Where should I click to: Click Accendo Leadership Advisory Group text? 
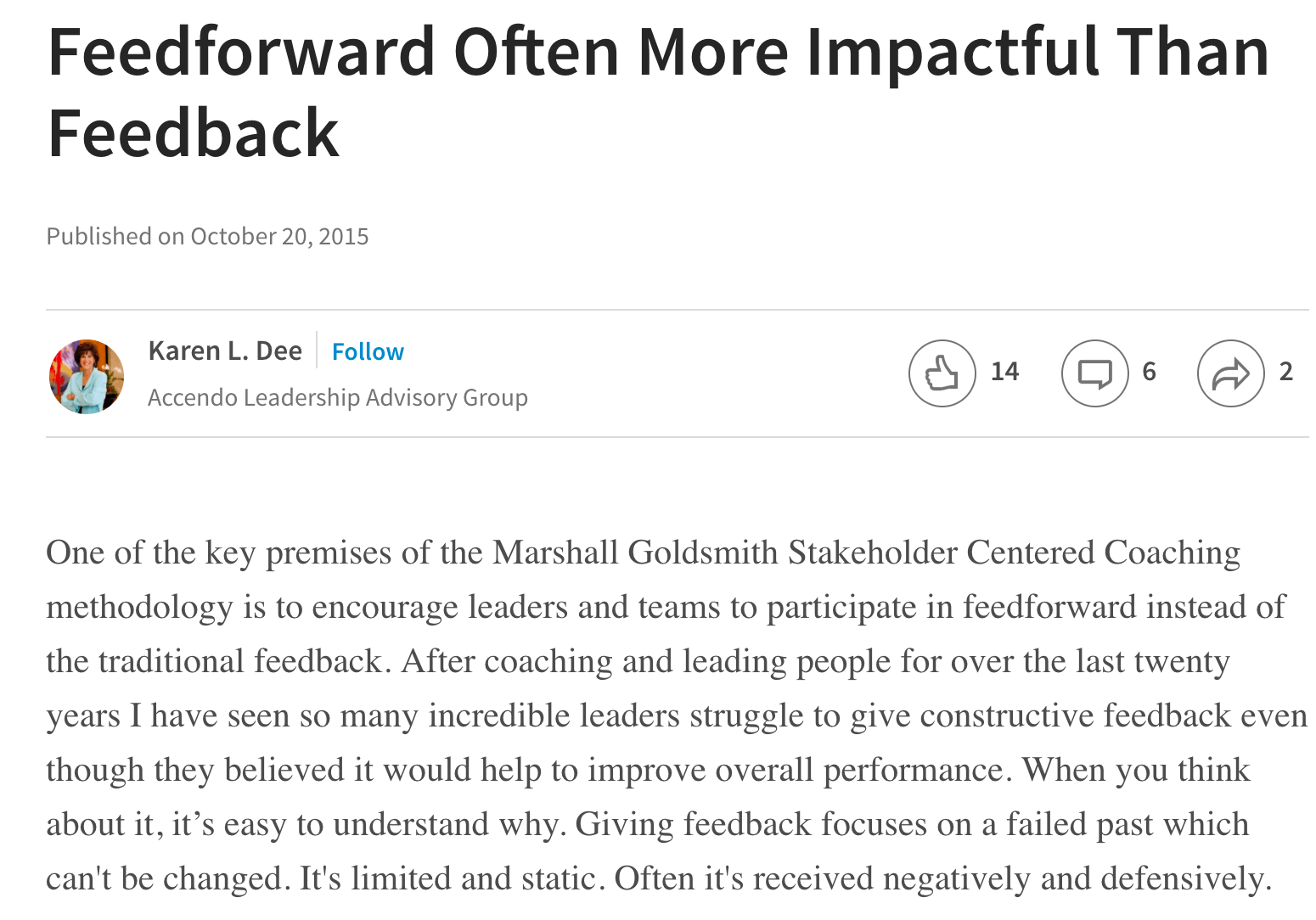click(337, 397)
